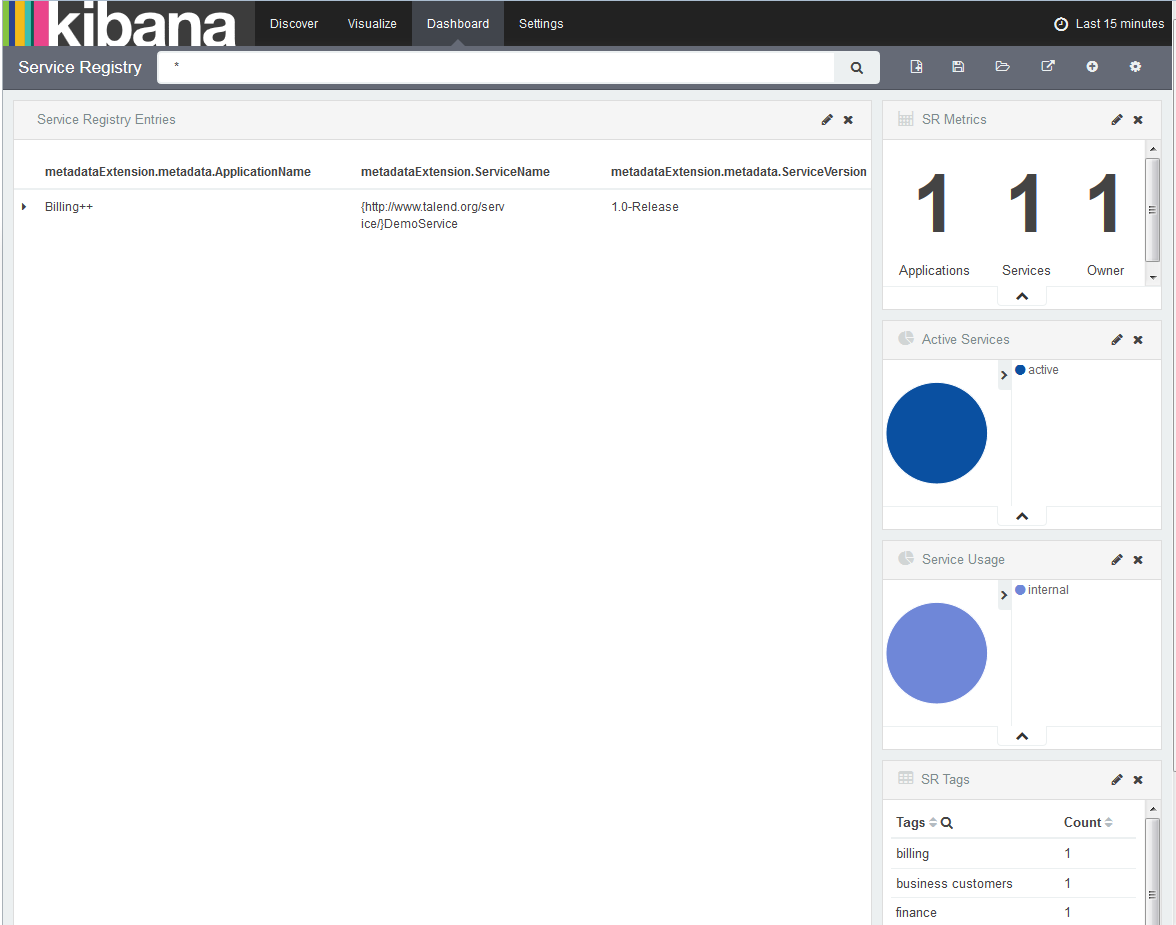Click the dark blue Active Services pie

[936, 433]
